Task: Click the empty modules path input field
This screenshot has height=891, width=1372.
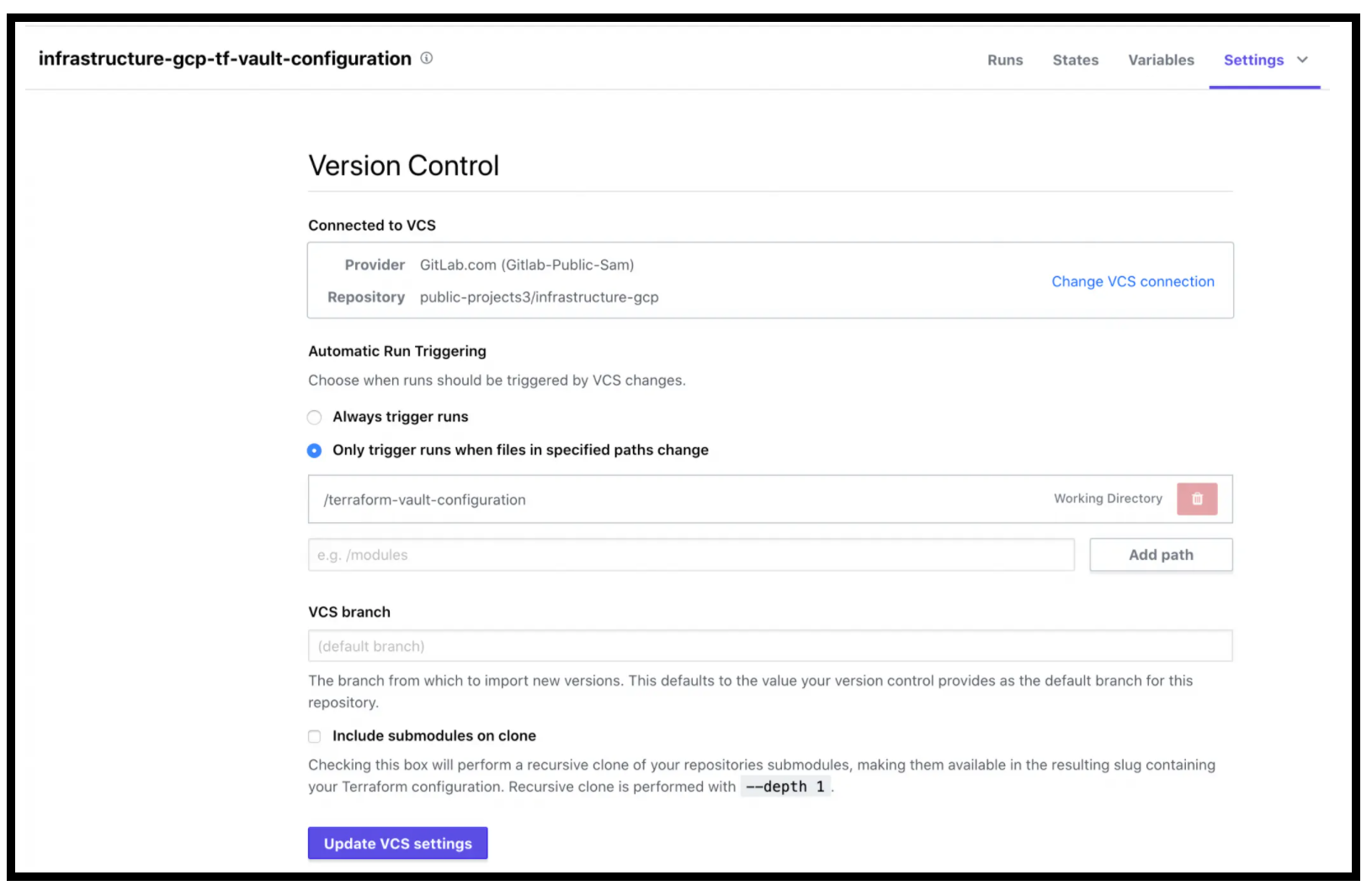Action: (692, 555)
